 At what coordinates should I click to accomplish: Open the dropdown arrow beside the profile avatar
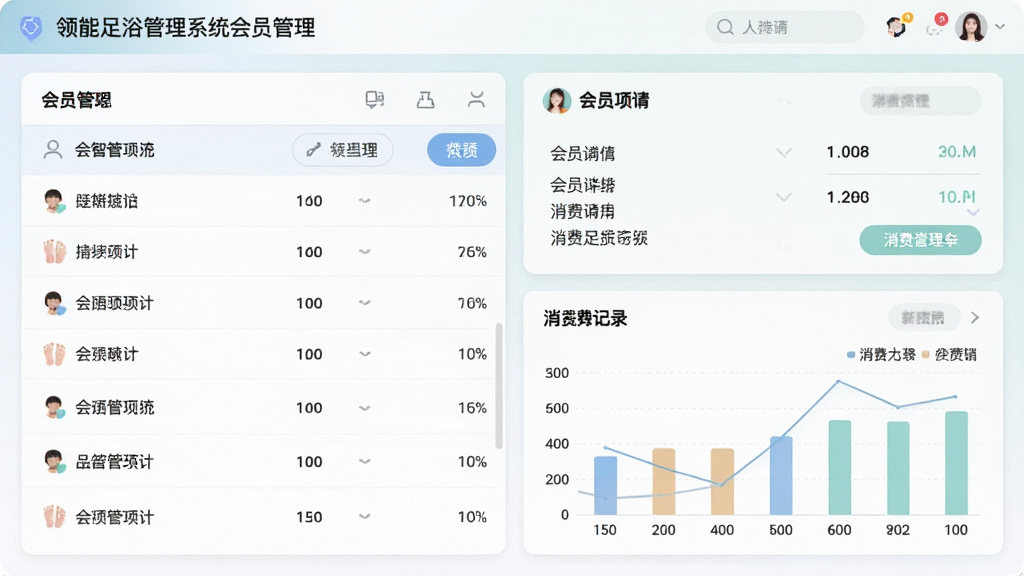click(1000, 27)
